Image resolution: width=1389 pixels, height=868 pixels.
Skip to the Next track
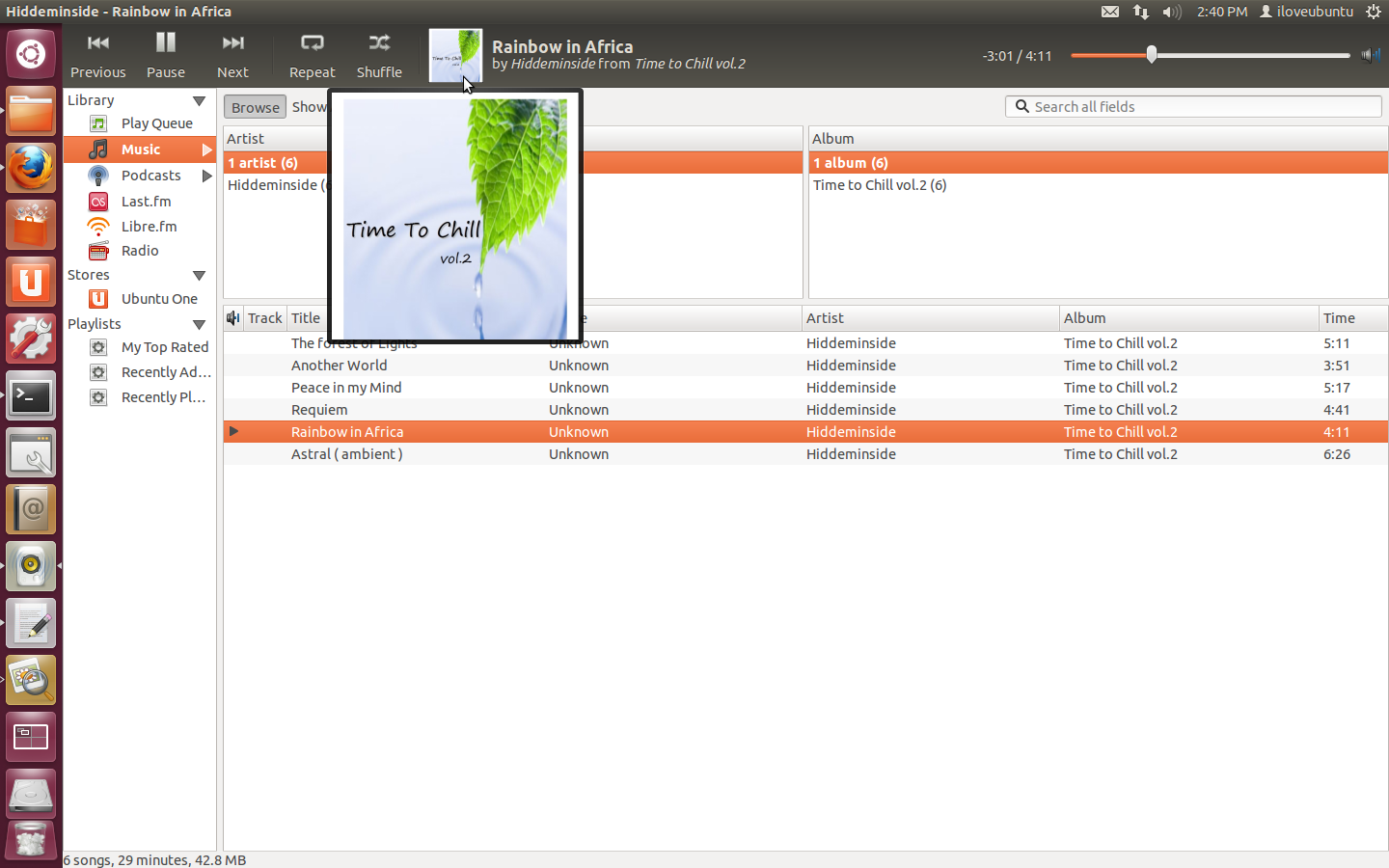pyautogui.click(x=232, y=56)
